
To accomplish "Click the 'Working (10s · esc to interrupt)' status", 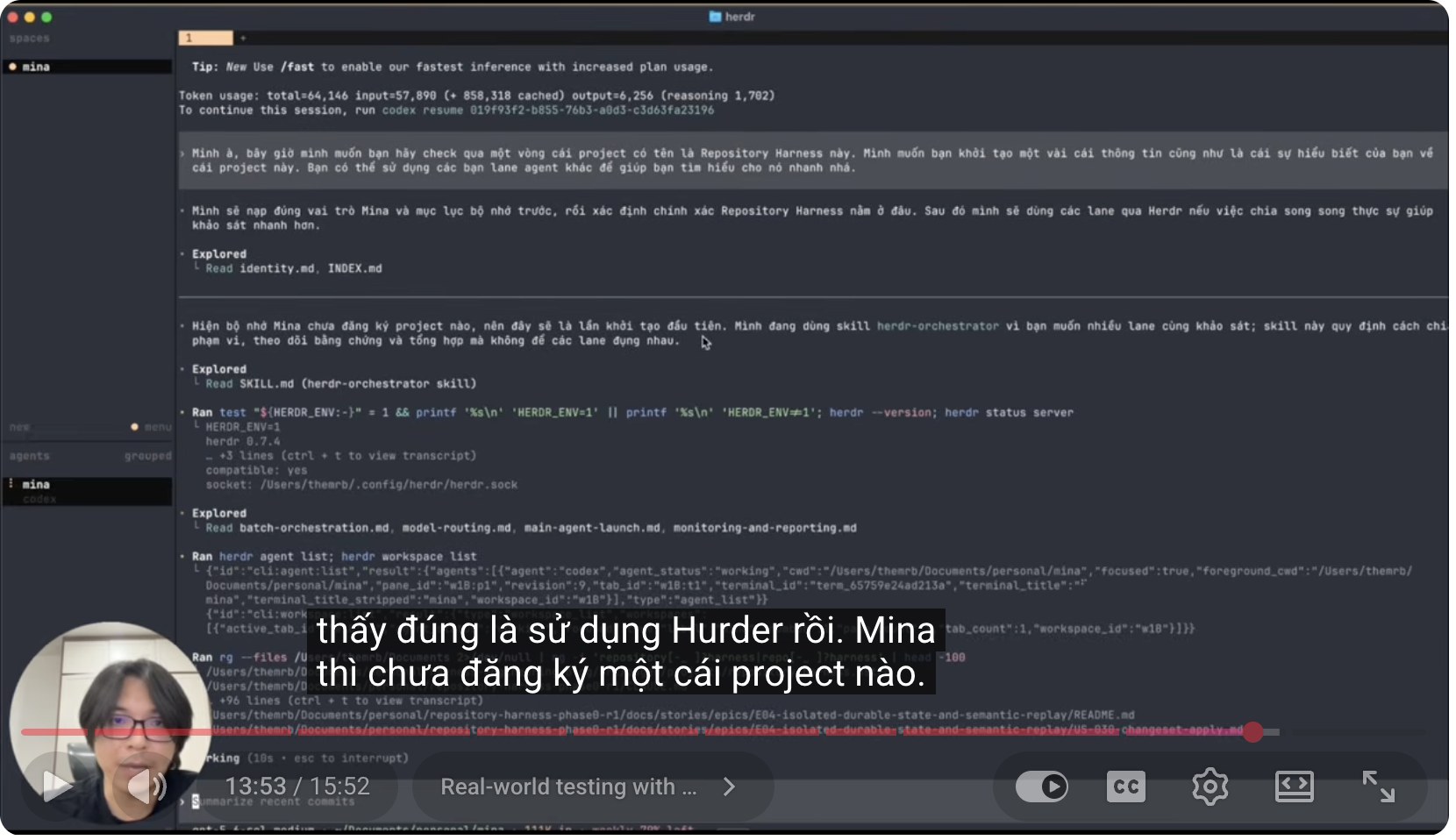I will coord(309,758).
